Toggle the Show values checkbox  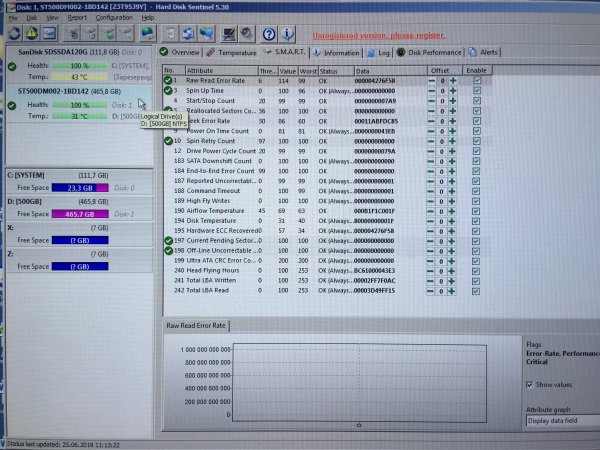(530, 384)
